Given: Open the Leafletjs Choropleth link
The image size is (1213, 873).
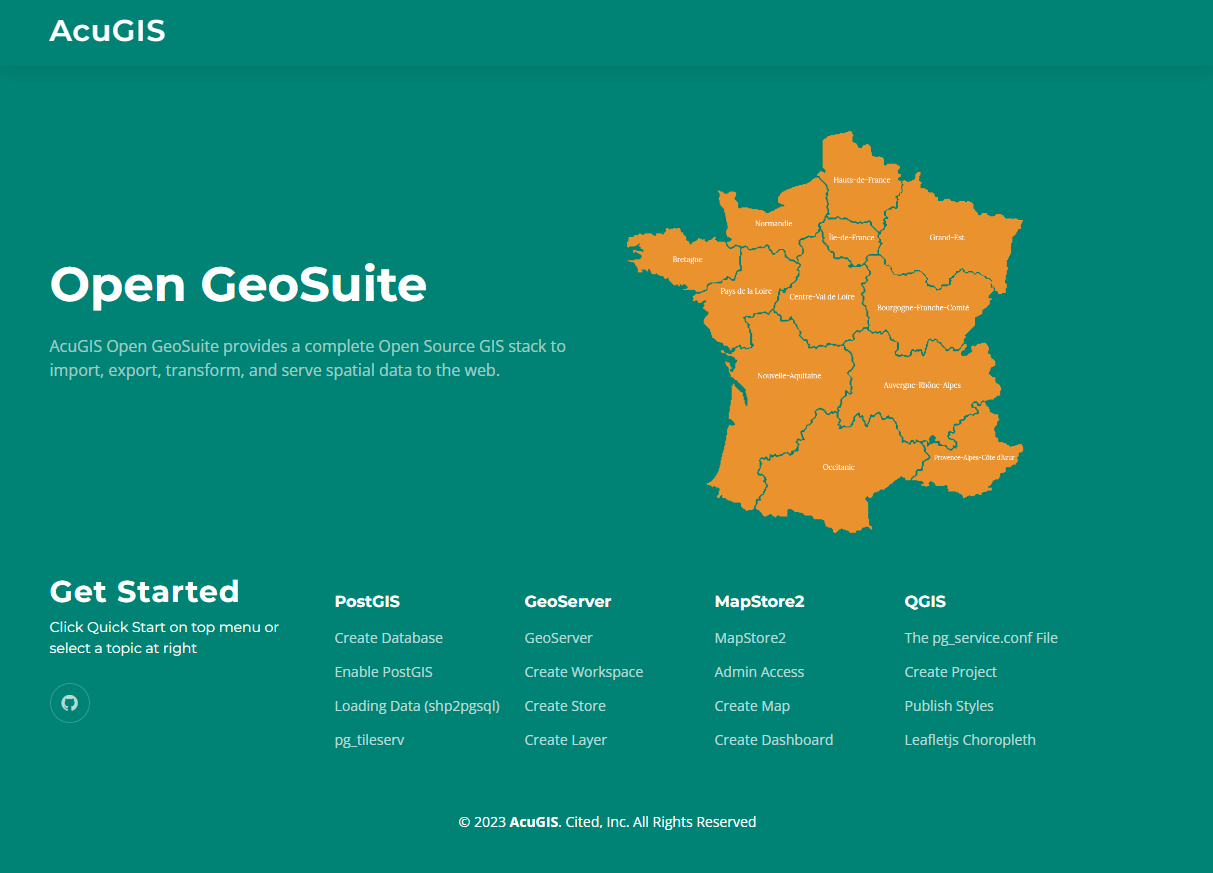Looking at the screenshot, I should [x=970, y=740].
